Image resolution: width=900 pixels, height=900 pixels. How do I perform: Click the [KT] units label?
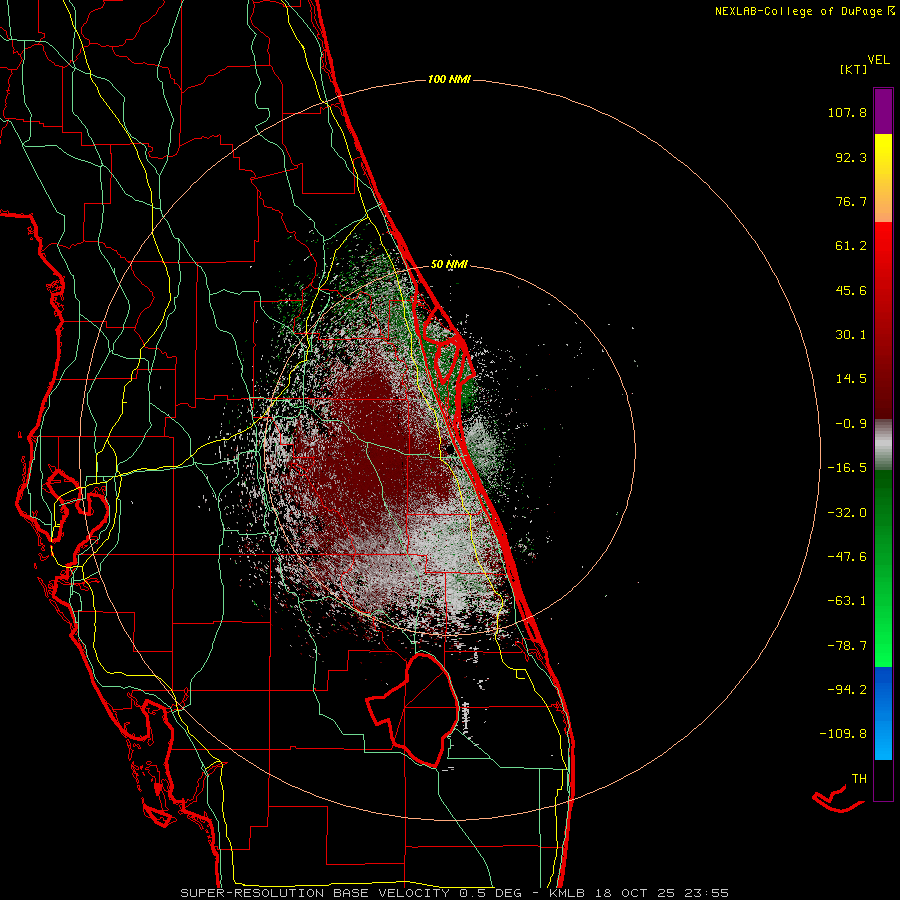tap(854, 69)
